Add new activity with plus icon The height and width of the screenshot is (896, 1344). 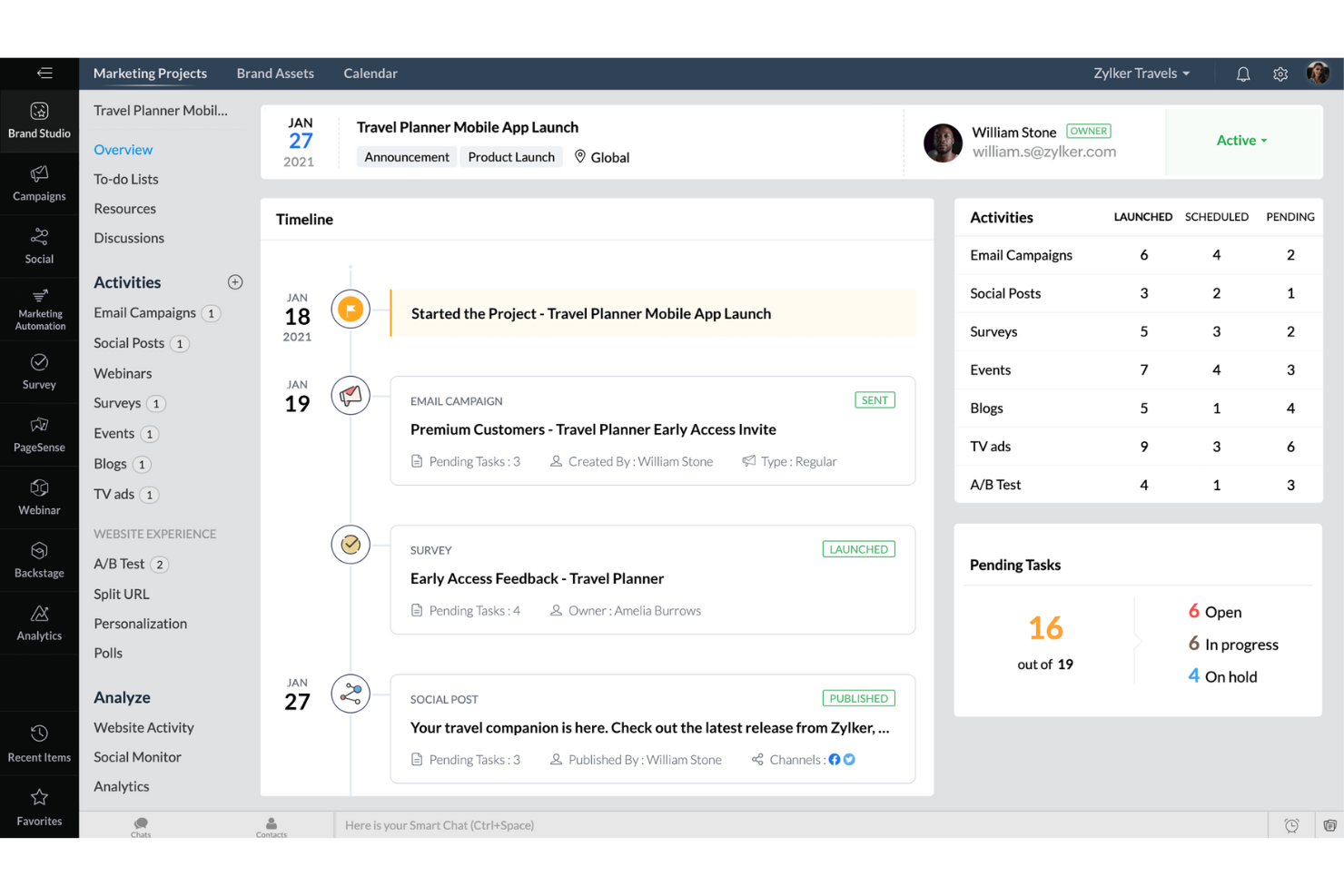pyautogui.click(x=235, y=282)
